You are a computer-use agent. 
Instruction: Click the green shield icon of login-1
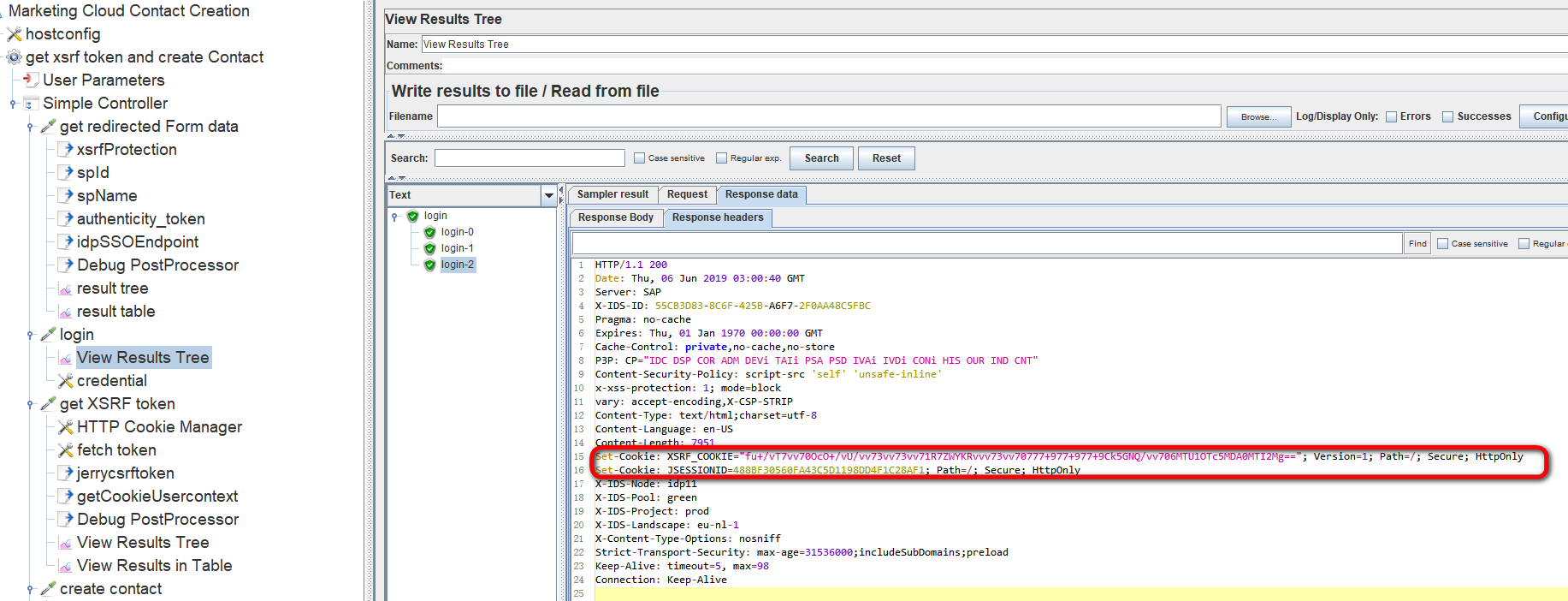point(430,249)
